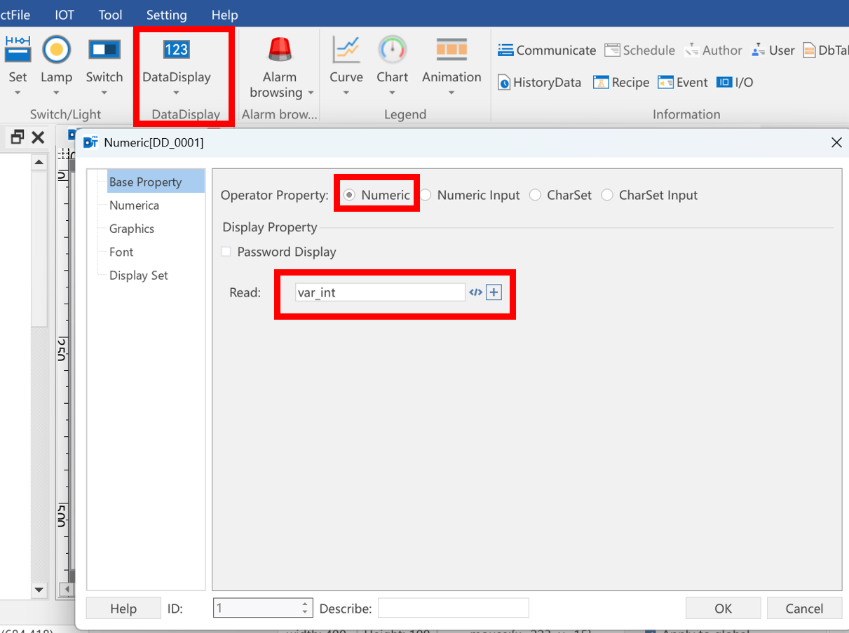Select Base Property in the tree

coord(156,182)
